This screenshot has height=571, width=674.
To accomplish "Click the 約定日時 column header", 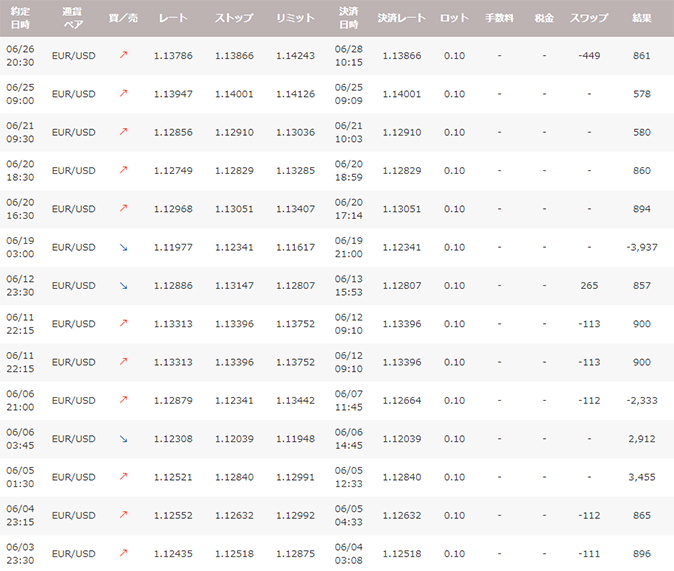I will (x=18, y=18).
